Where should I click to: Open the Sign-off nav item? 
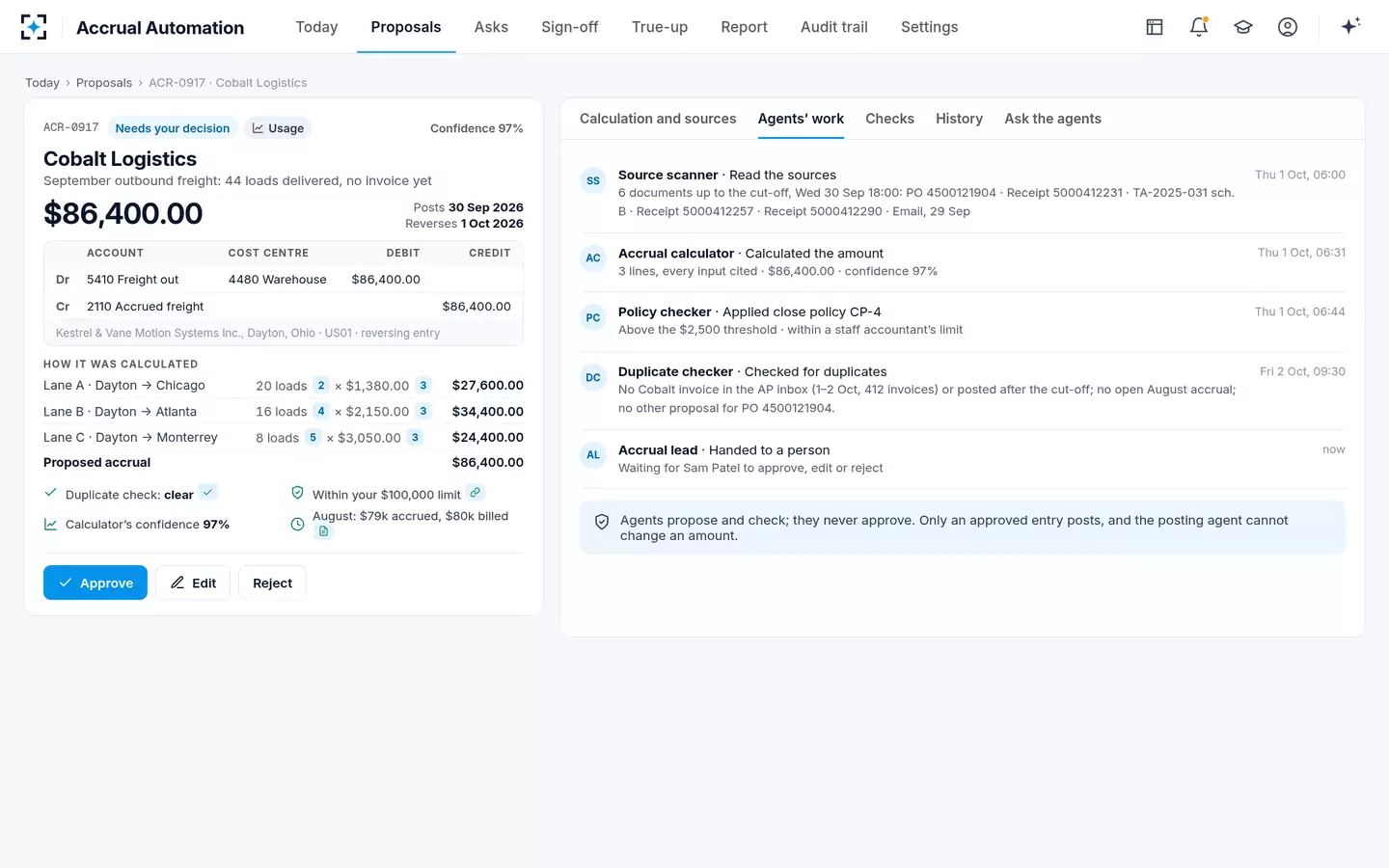tap(570, 27)
